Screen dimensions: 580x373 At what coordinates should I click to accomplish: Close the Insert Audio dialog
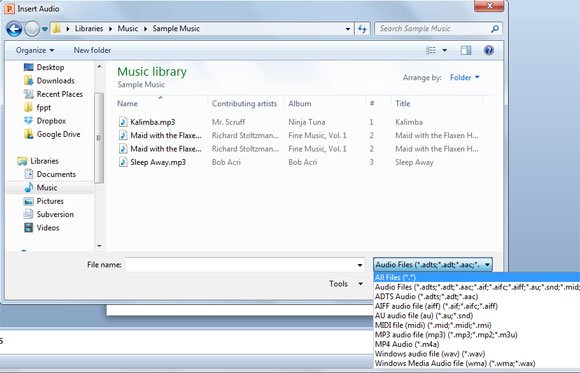[489, 6]
